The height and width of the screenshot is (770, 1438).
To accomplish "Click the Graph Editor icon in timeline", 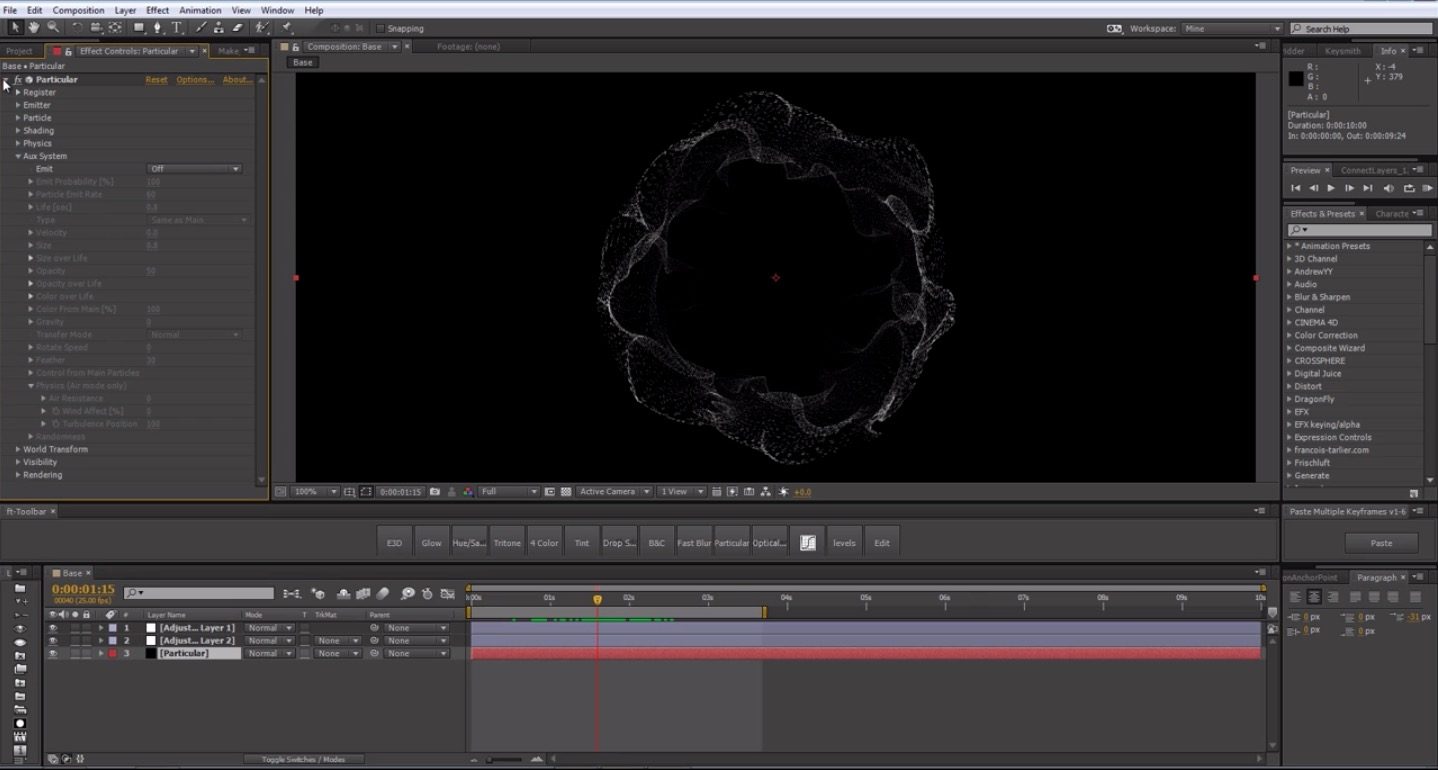I will coord(446,594).
